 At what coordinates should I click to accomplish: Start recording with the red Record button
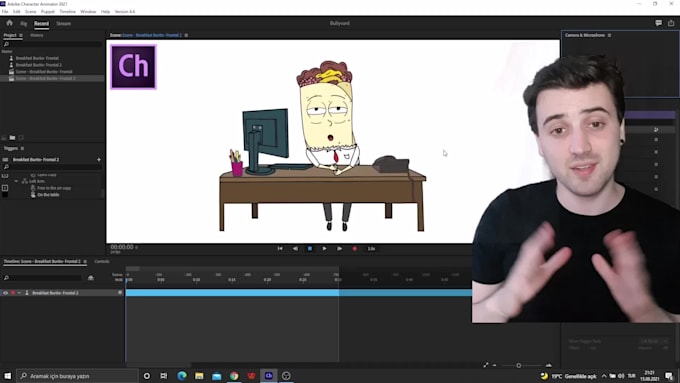354,249
